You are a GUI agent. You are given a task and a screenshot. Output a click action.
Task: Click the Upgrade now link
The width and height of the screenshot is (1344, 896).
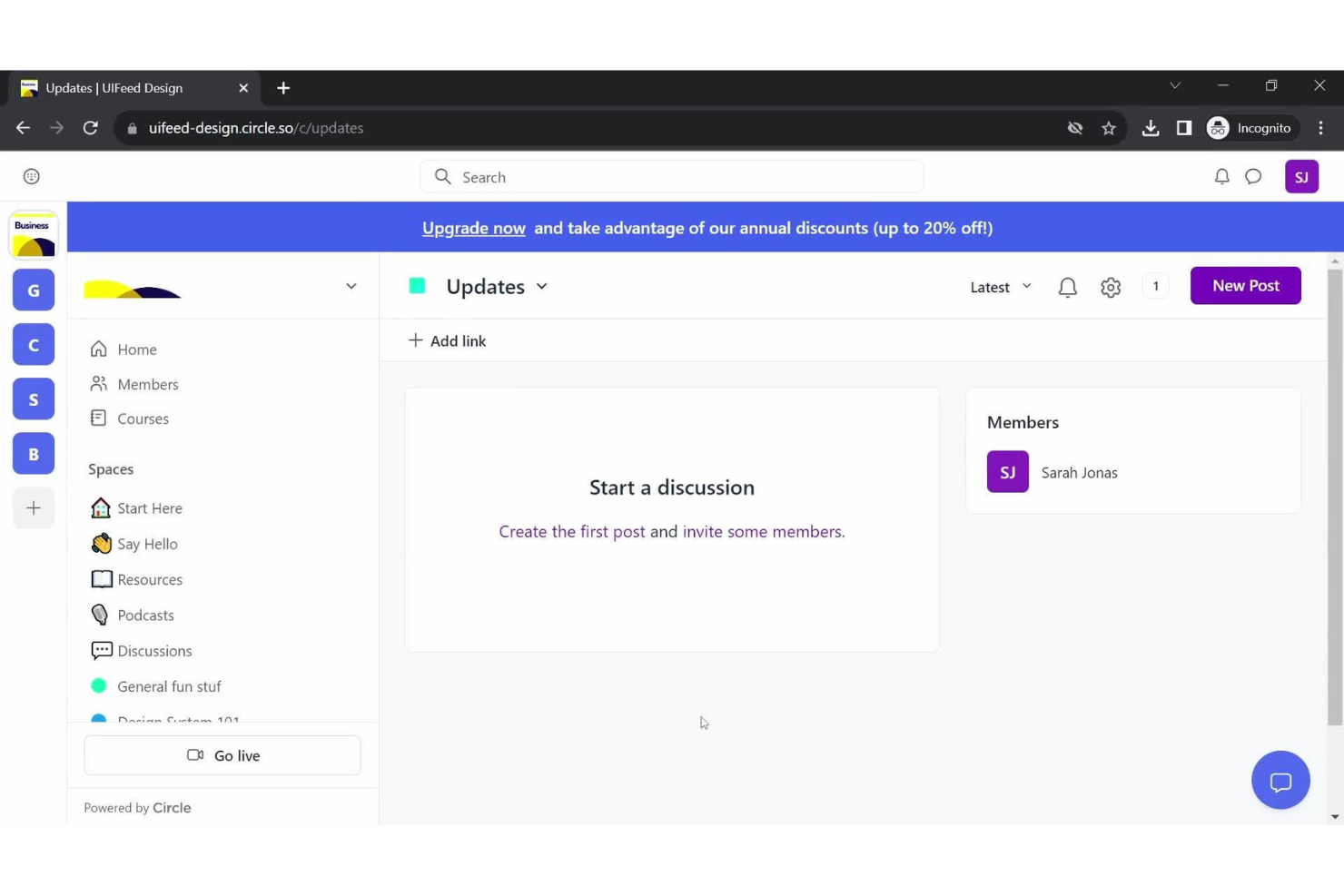(473, 228)
